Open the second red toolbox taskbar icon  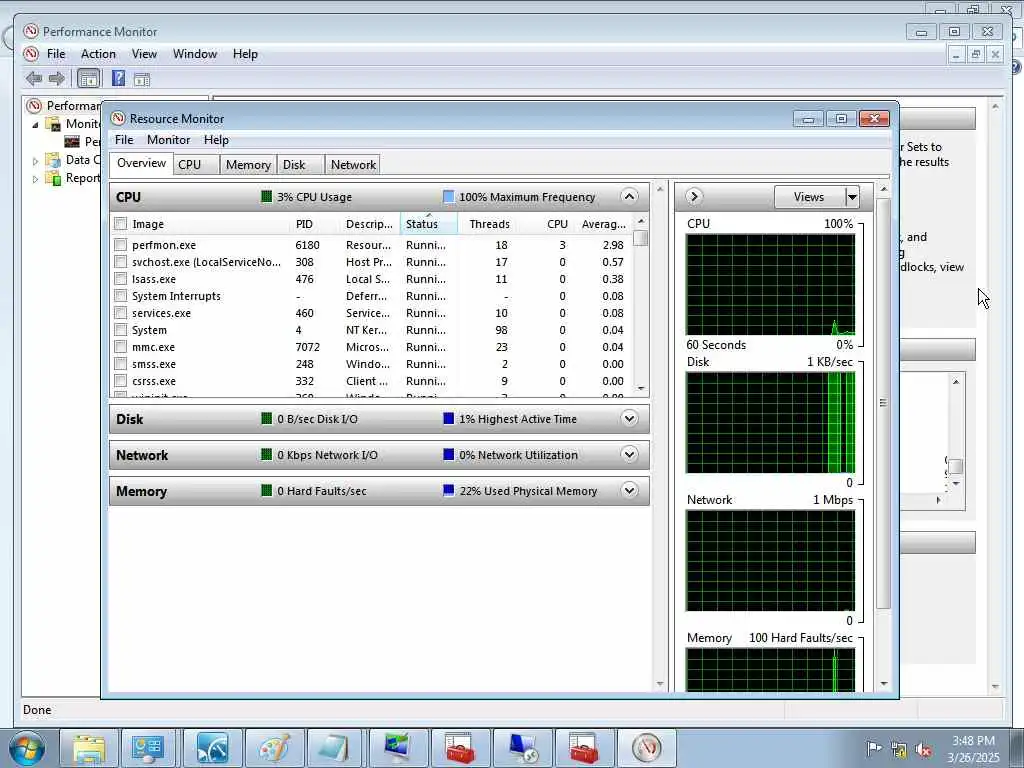coord(584,748)
